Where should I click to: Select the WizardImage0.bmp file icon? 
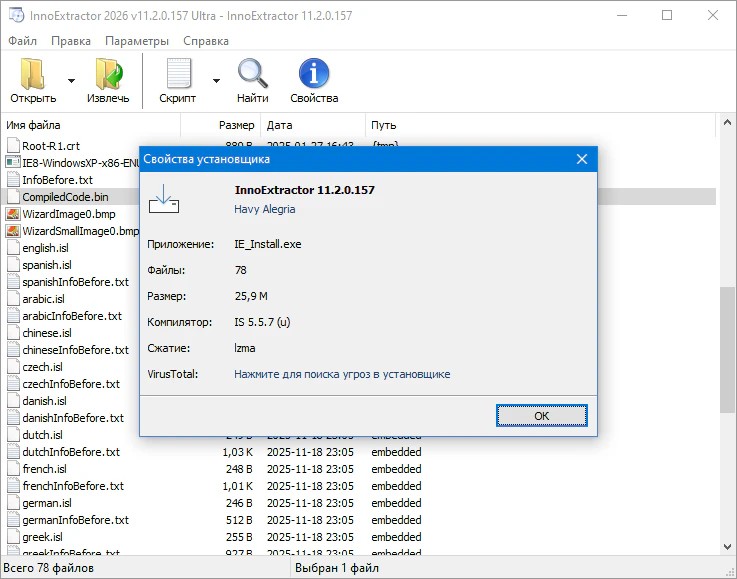[13, 214]
